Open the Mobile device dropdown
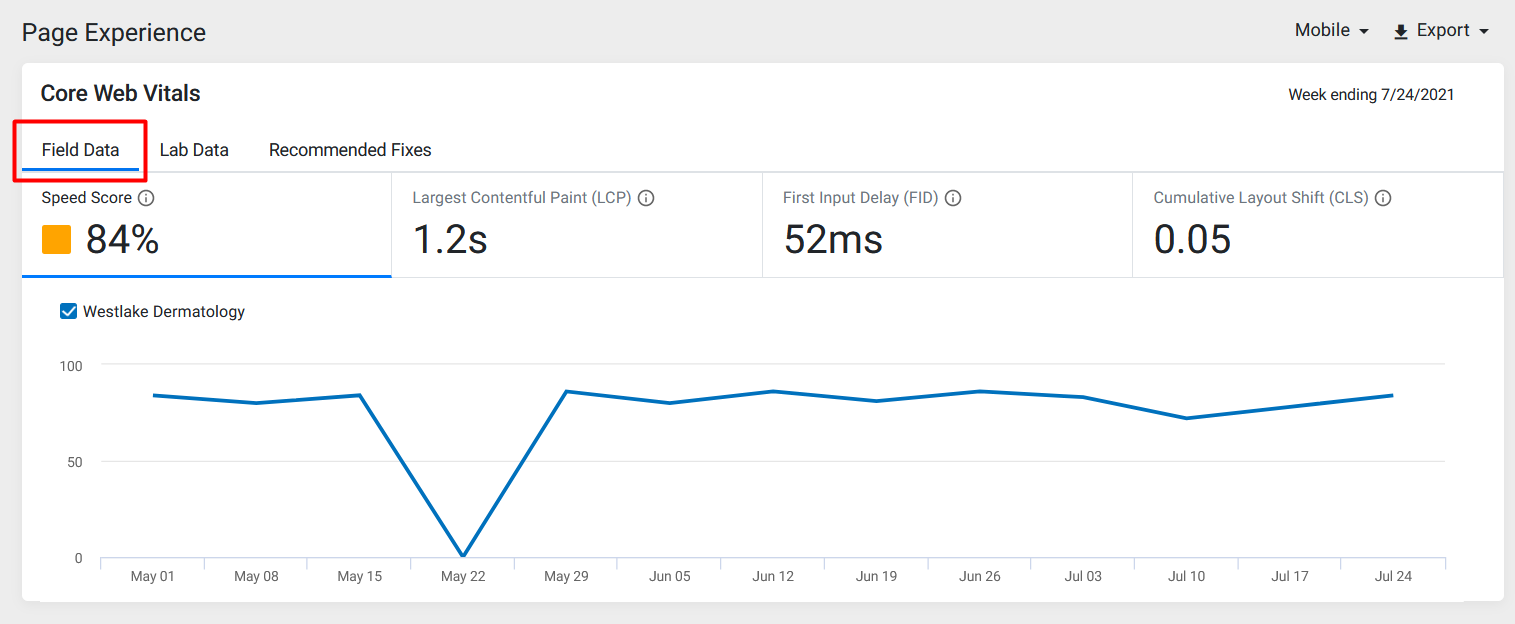 1332,31
